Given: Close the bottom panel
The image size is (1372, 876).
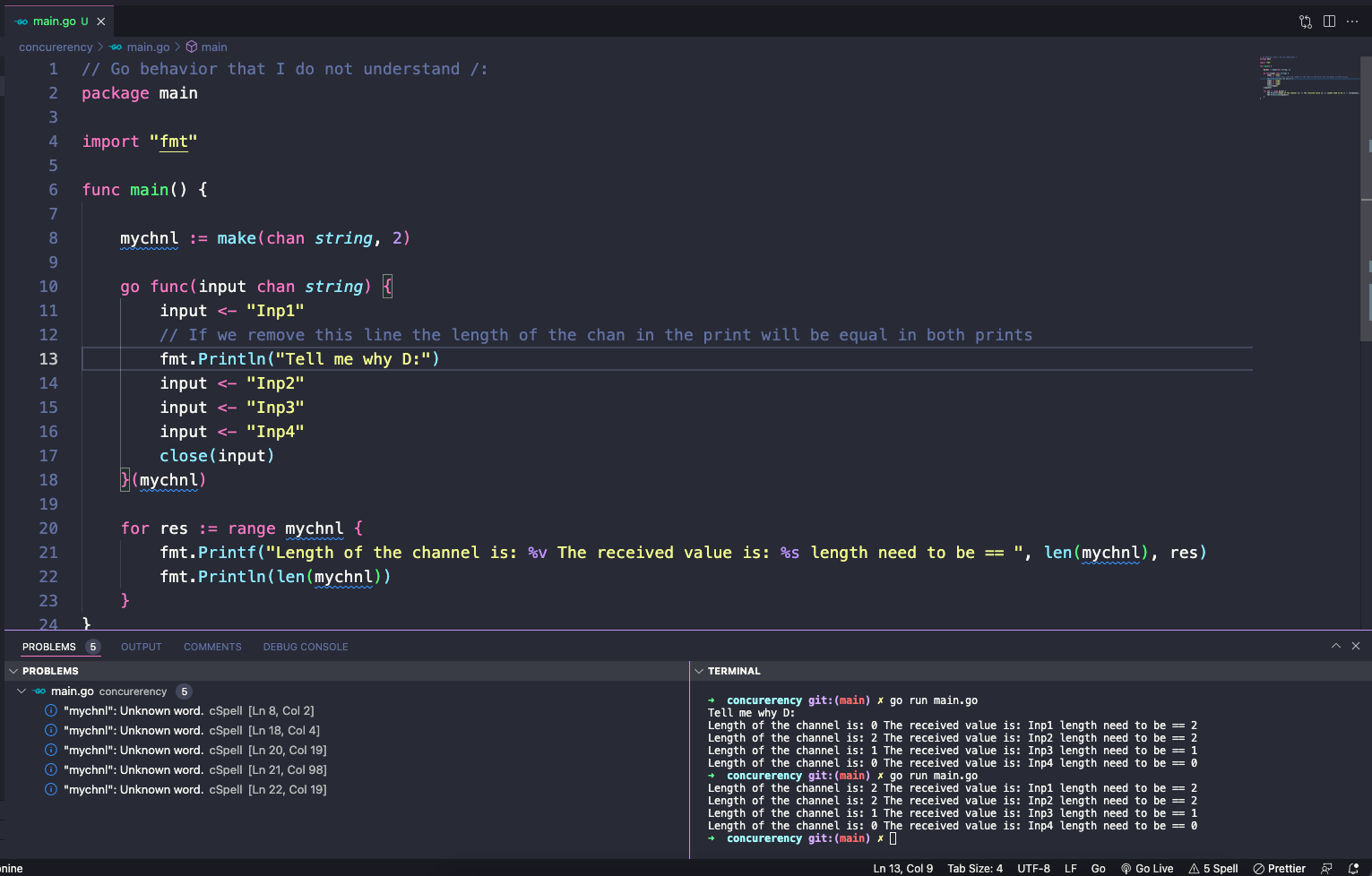Looking at the screenshot, I should (x=1356, y=646).
